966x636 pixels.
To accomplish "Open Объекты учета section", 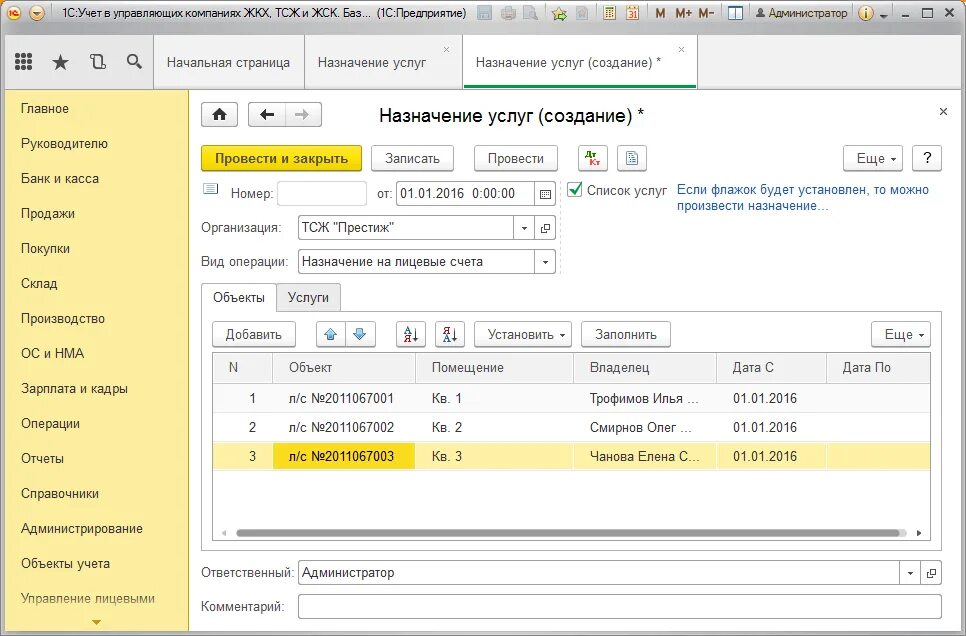I will (x=65, y=564).
